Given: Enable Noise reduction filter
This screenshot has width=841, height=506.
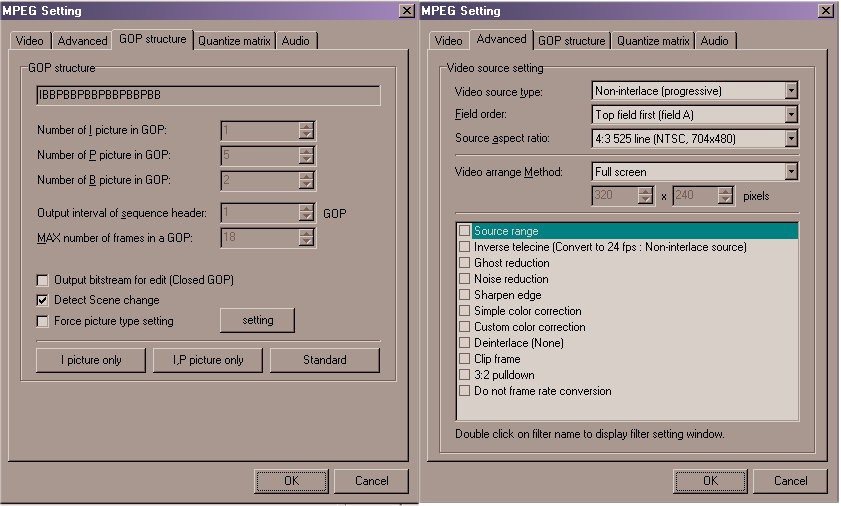Looking at the screenshot, I should 464,279.
